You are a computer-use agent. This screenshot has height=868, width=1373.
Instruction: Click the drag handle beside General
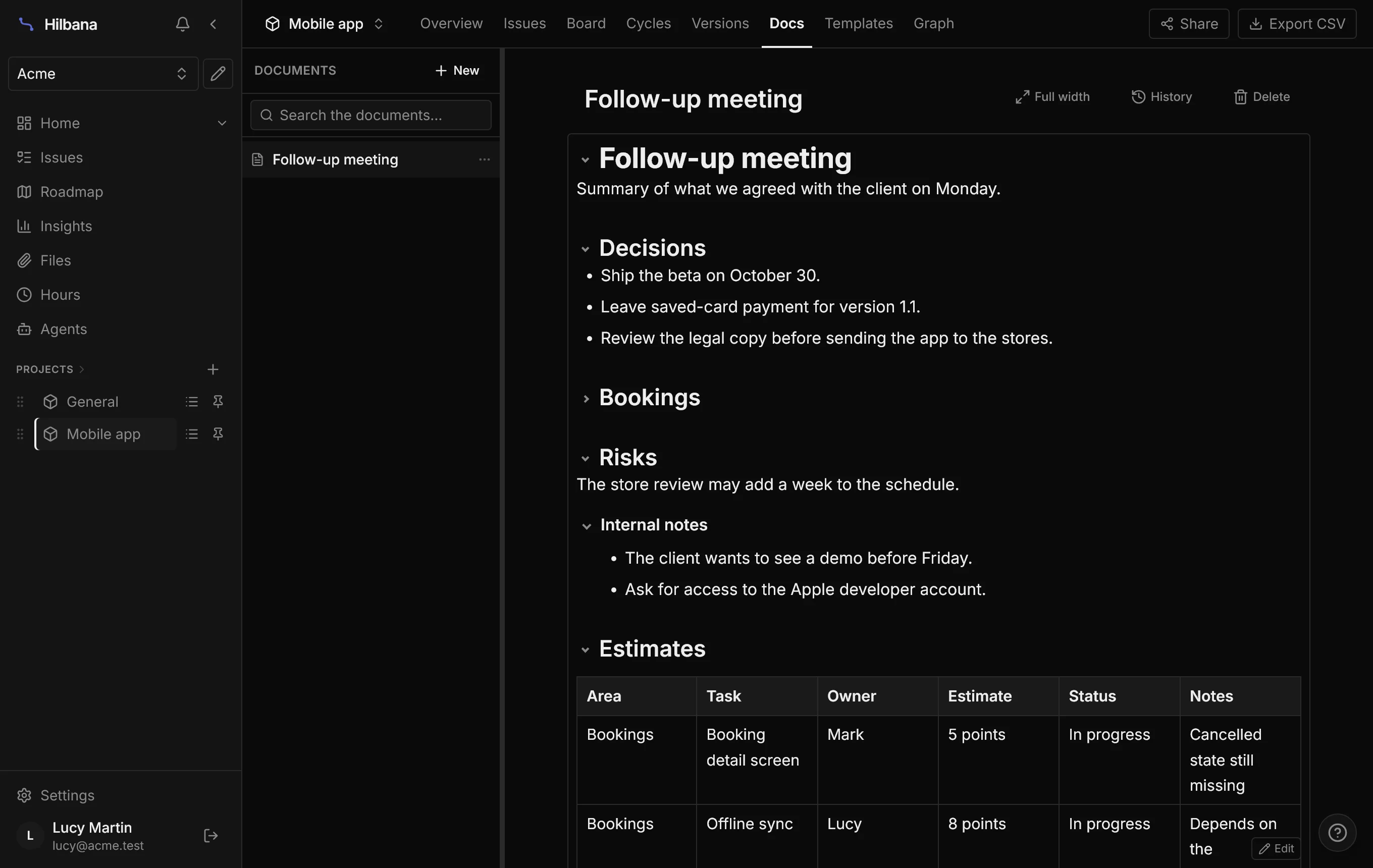point(20,402)
